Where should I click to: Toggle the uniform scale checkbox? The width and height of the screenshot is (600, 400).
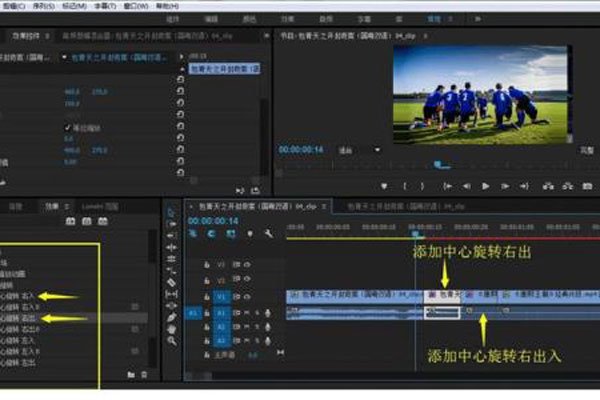[x=67, y=128]
